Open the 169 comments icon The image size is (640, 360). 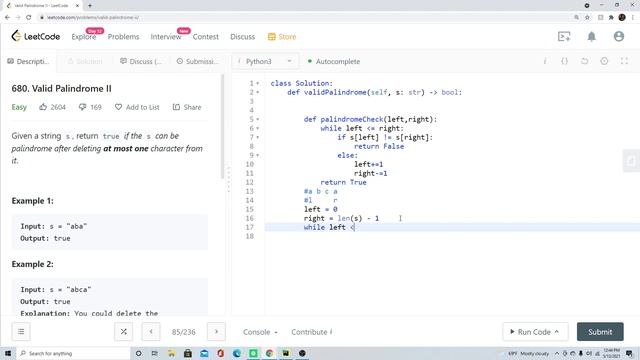(82, 107)
